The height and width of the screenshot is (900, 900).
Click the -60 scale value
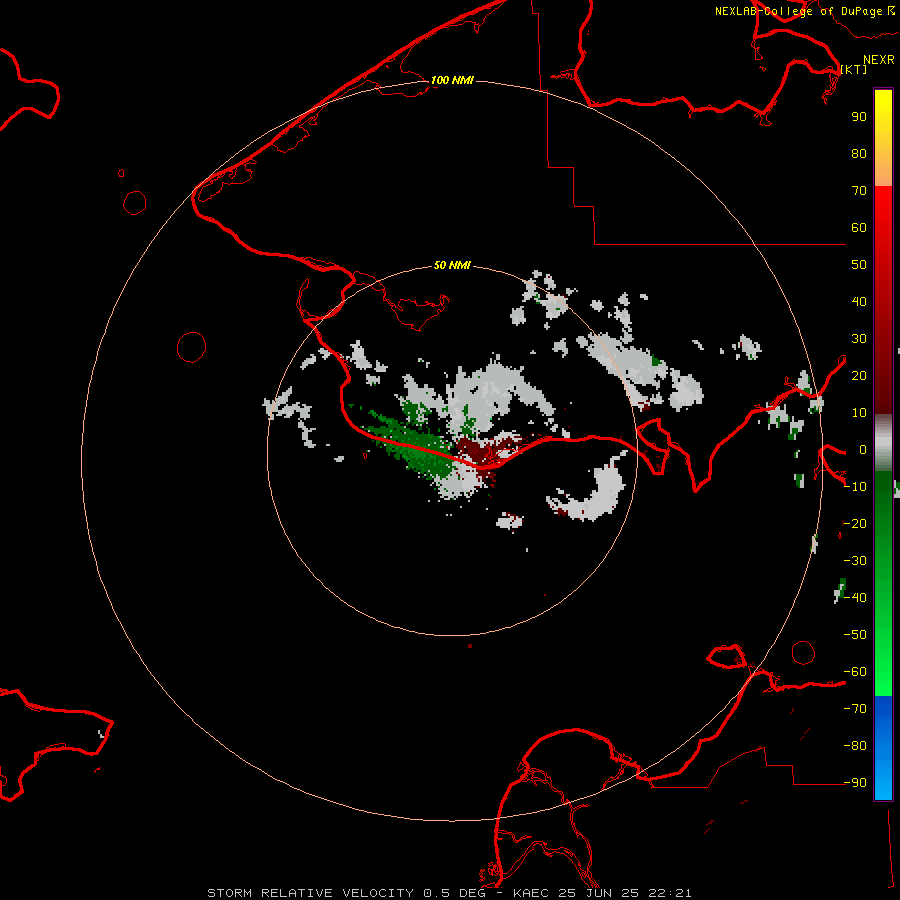[x=855, y=672]
